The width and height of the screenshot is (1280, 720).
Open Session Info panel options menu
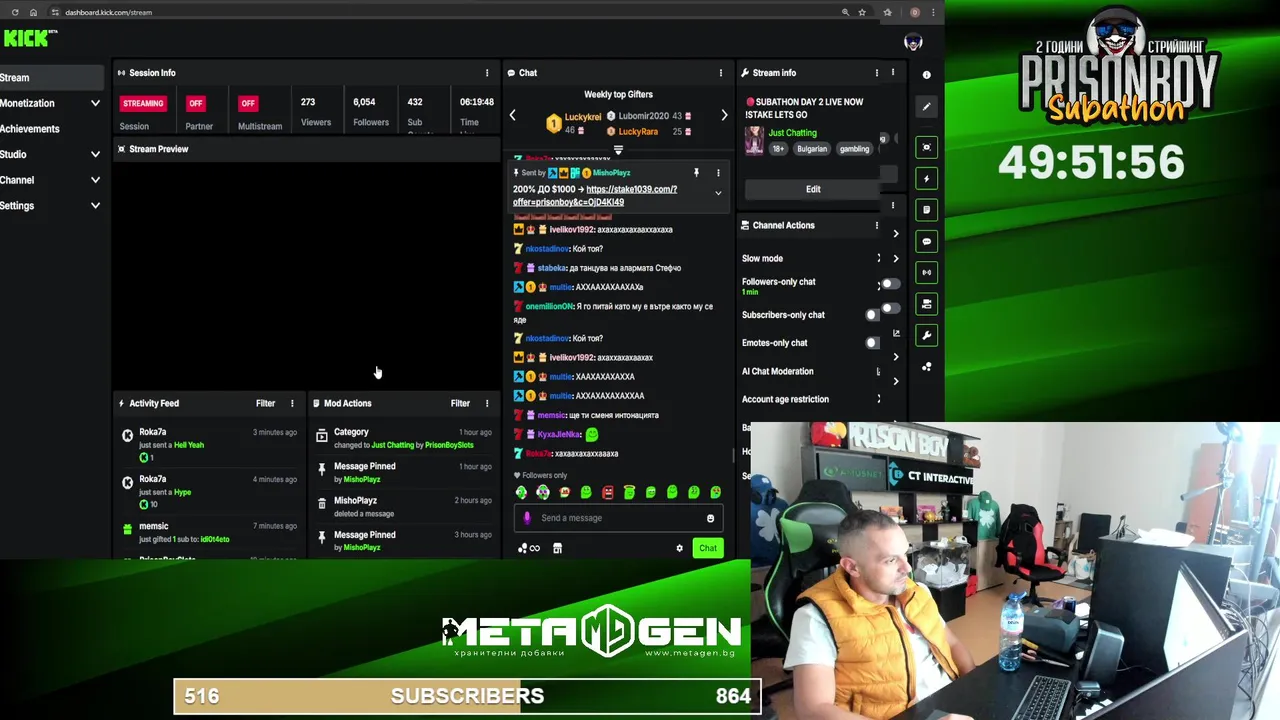[487, 73]
